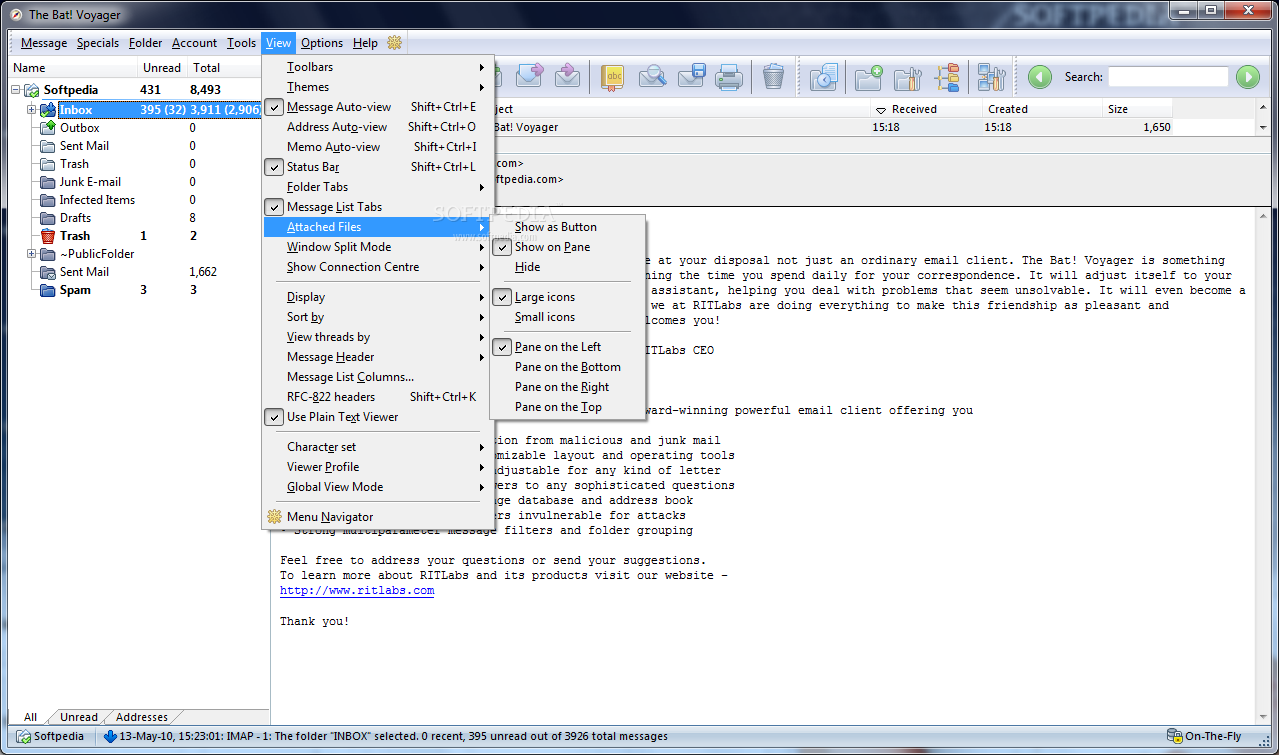
Task: Click the Menu Navigator gear icon
Action: coord(274,517)
